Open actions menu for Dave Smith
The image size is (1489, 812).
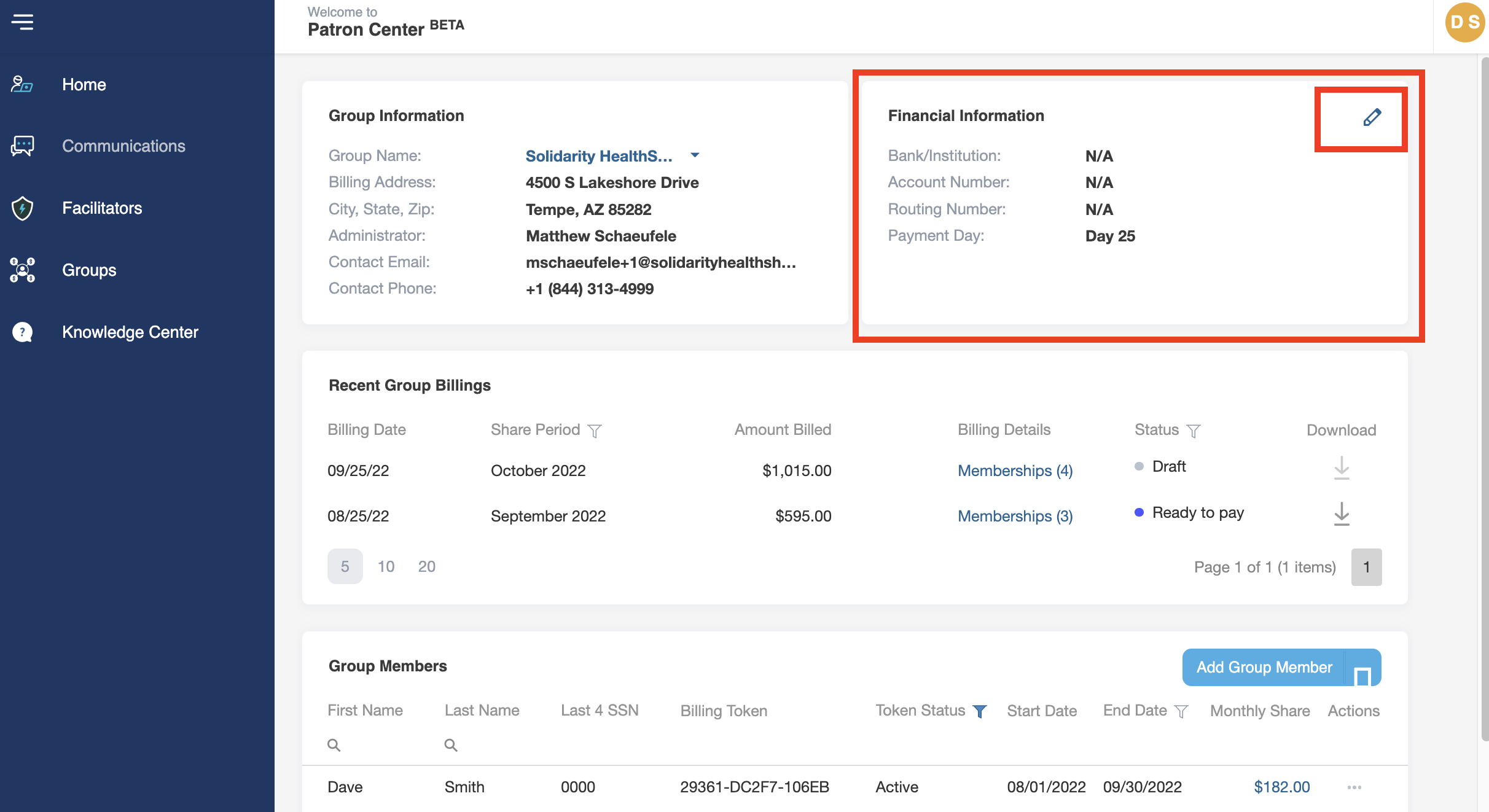pyautogui.click(x=1354, y=787)
